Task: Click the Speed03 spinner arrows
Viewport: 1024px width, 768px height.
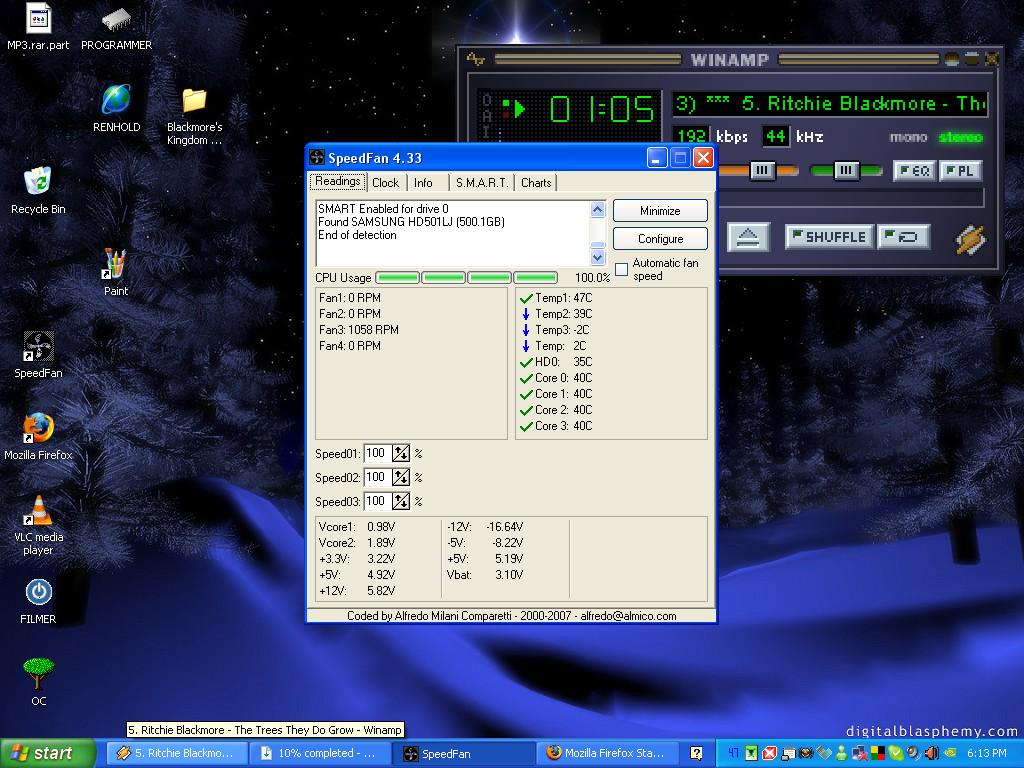Action: point(401,502)
